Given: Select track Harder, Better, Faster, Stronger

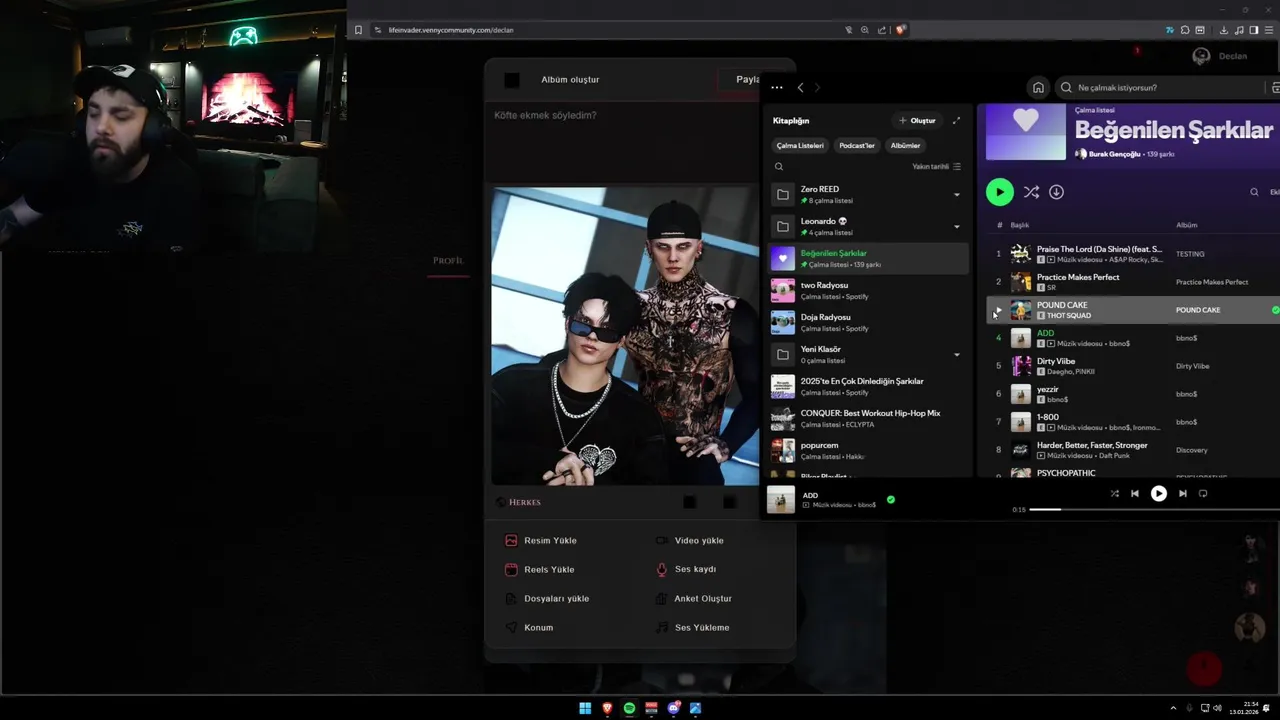Looking at the screenshot, I should 1132,450.
